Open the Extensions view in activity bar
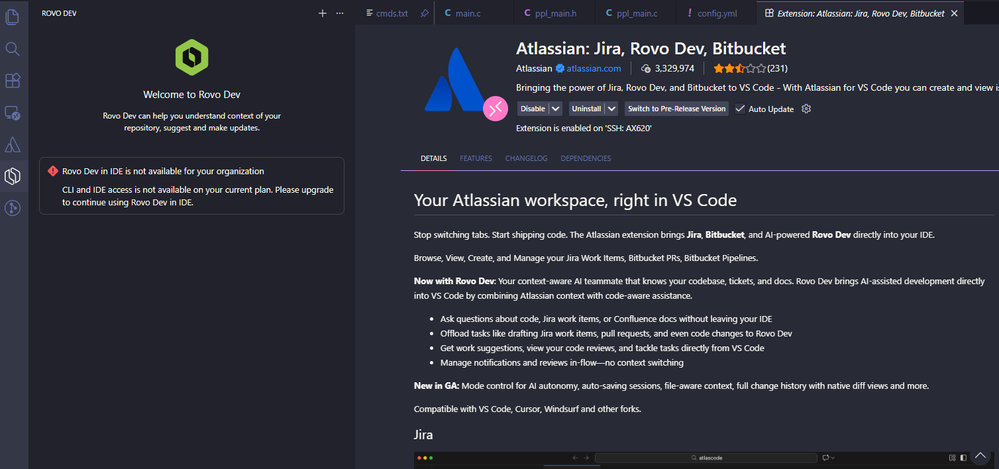 coord(12,81)
